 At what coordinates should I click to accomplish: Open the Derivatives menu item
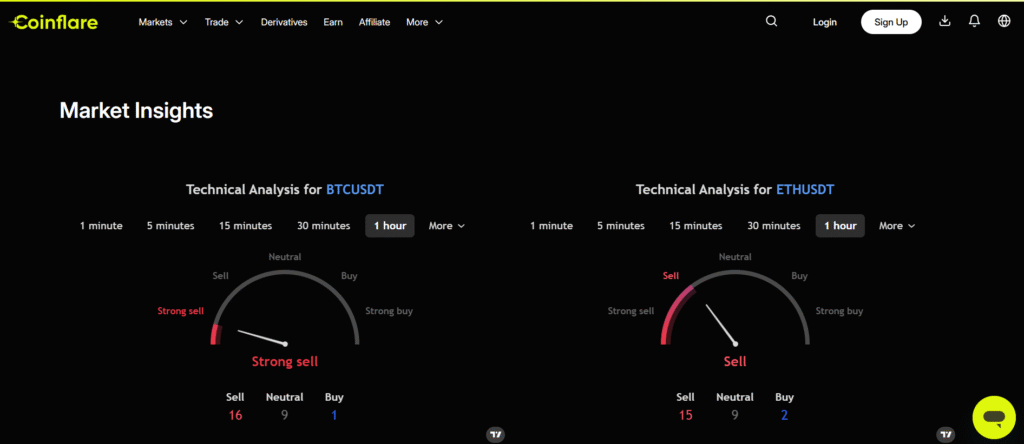click(x=284, y=22)
